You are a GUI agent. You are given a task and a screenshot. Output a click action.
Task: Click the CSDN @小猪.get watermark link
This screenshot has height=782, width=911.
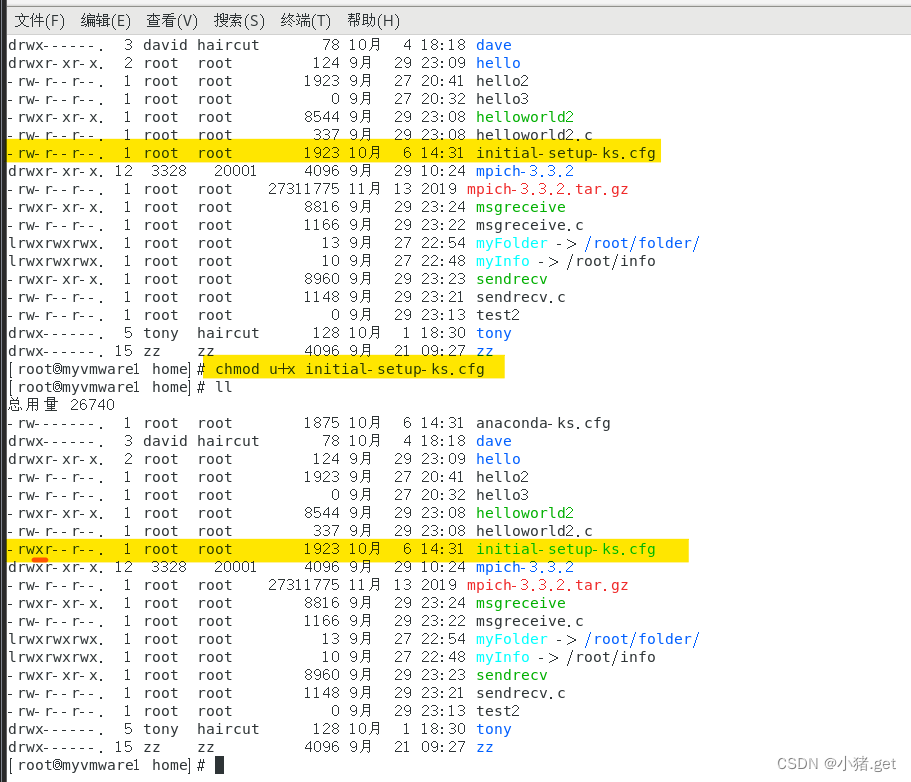[x=836, y=762]
